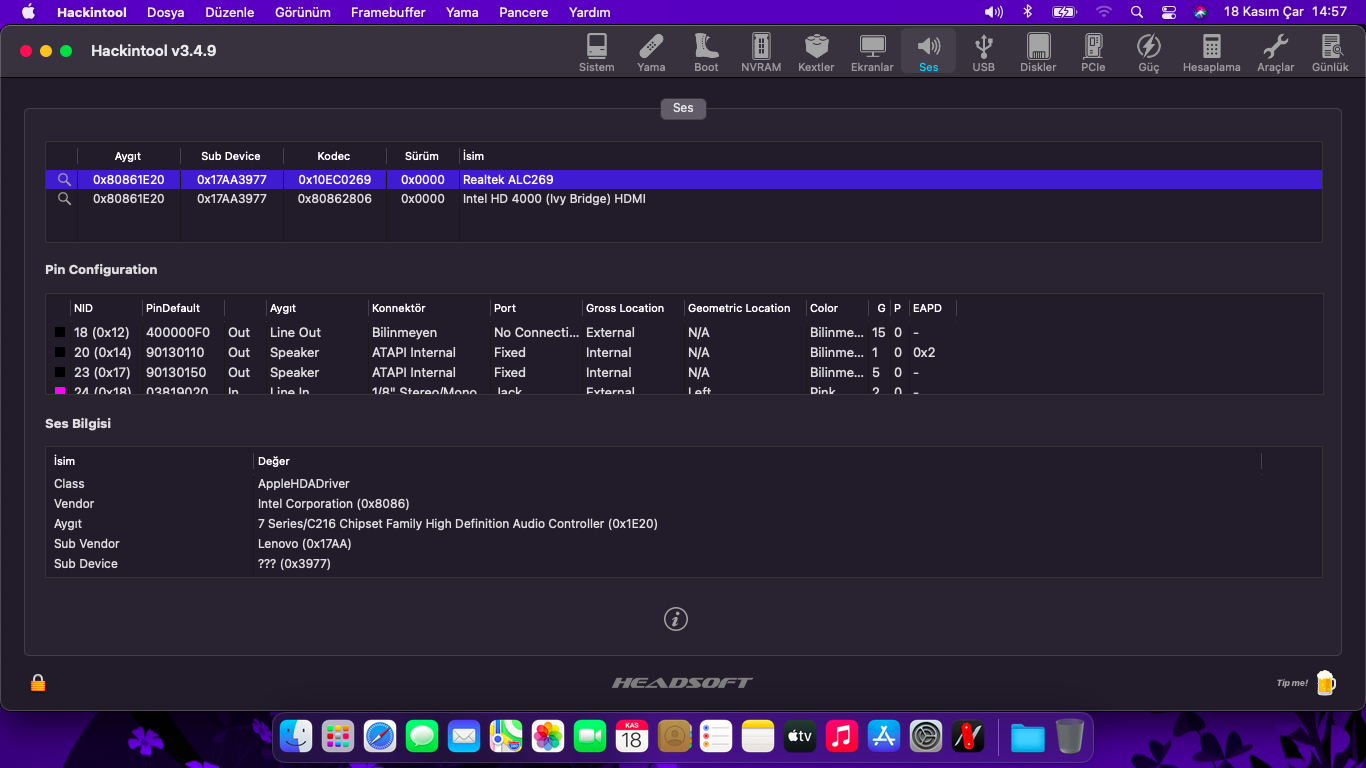The image size is (1366, 768).
Task: Sort by the Kodec column header
Action: 334,156
